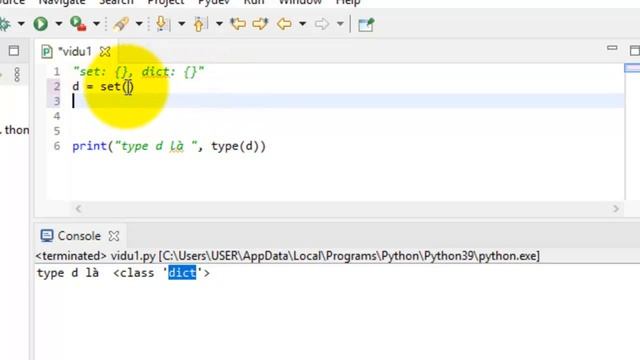Close the *vidu1 editor tab
This screenshot has width=640, height=360.
(105, 51)
